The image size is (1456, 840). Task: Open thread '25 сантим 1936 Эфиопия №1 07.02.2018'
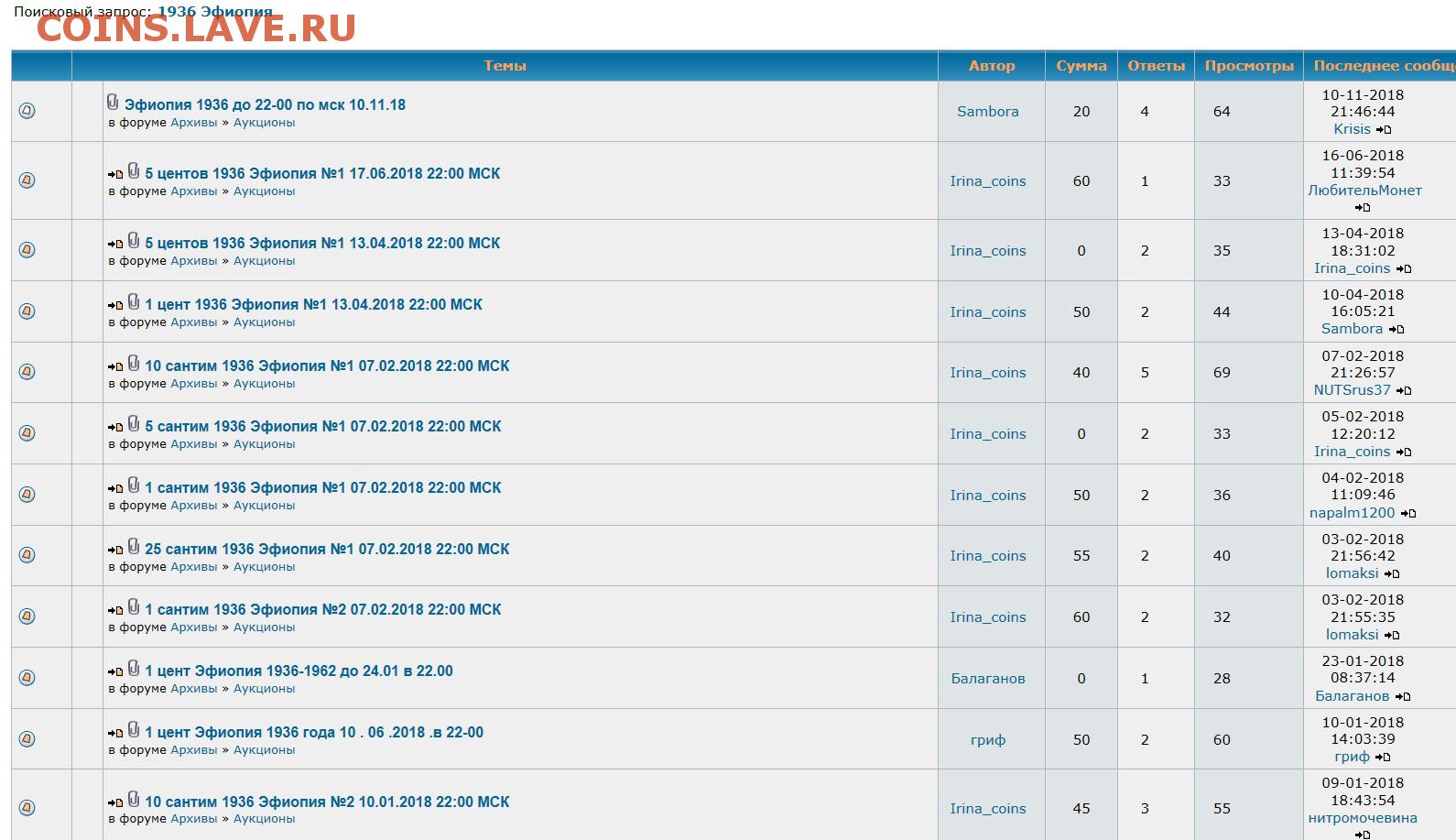pos(327,550)
